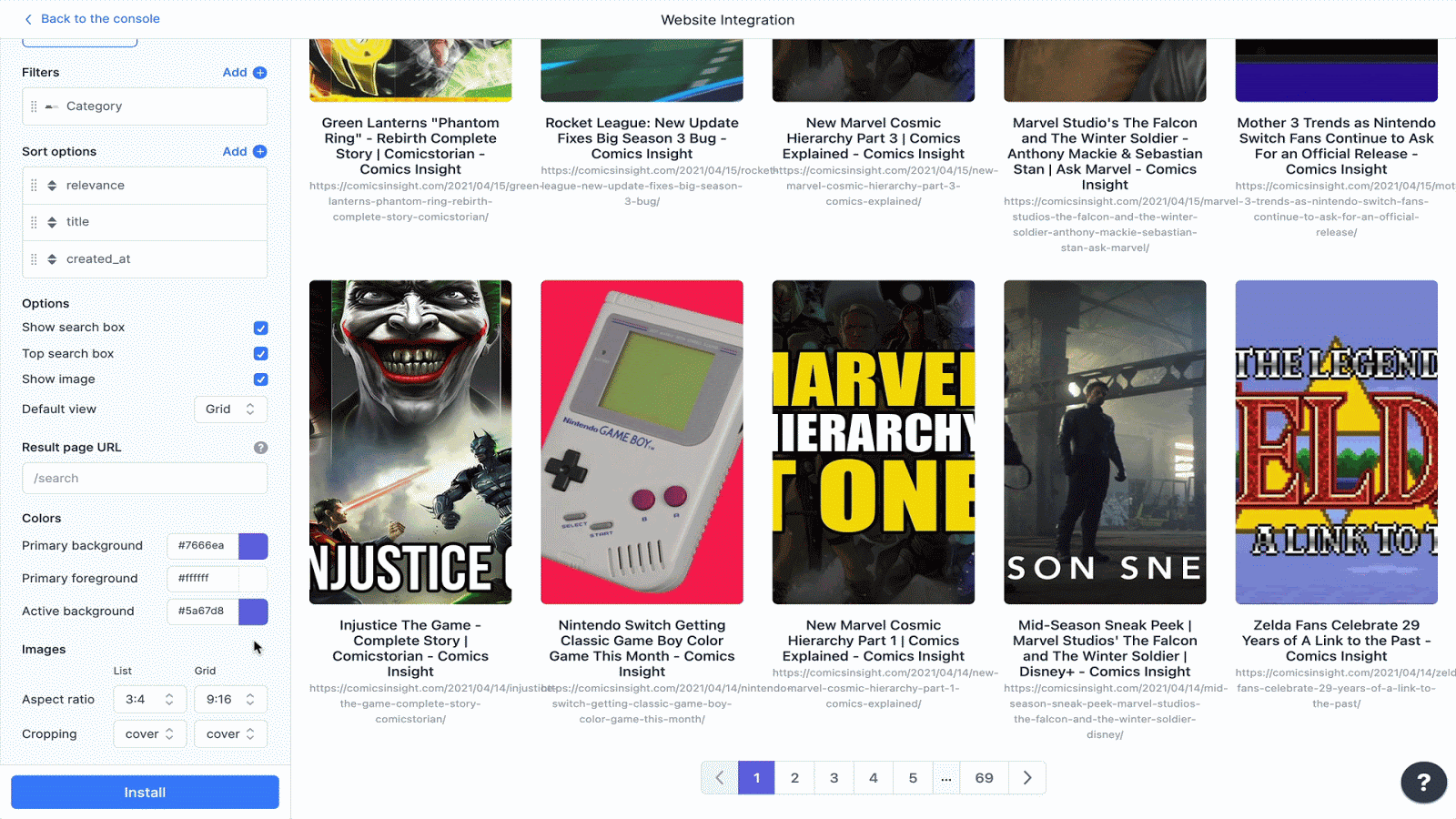Go to page 69

click(x=985, y=778)
